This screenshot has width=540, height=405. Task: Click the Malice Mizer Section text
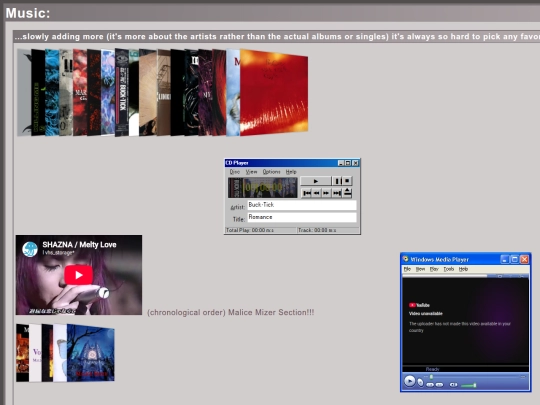click(271, 312)
